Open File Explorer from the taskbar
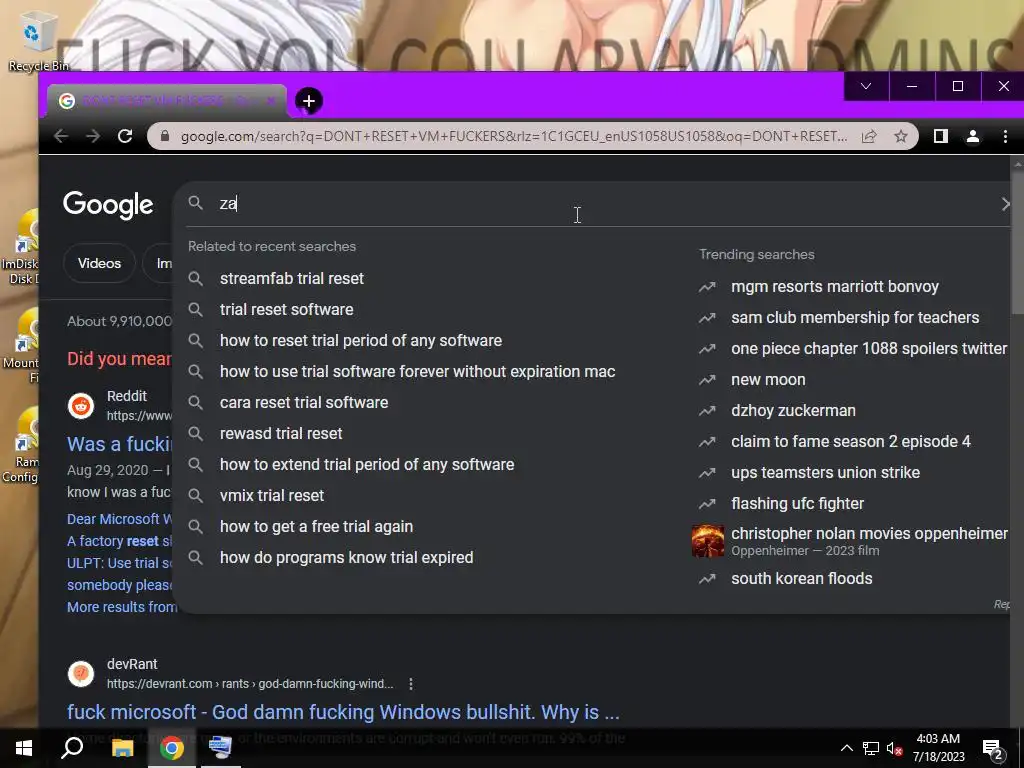 point(122,748)
